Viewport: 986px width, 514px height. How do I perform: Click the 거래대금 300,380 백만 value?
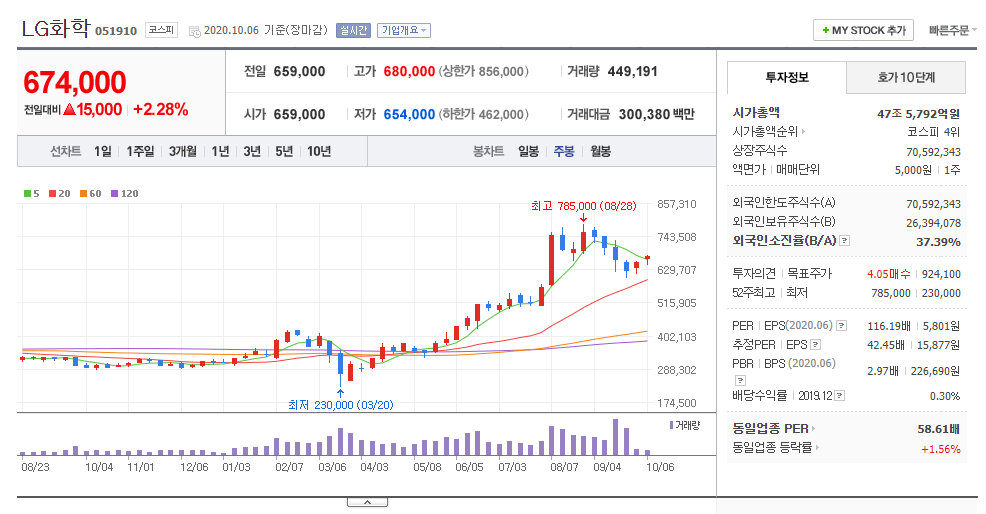click(x=656, y=115)
